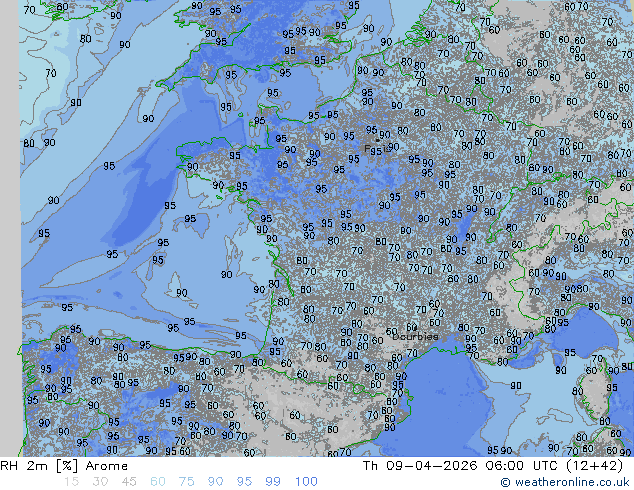This screenshot has width=634, height=490.
Task: Click the Paris city label on map
Action: click(376, 149)
